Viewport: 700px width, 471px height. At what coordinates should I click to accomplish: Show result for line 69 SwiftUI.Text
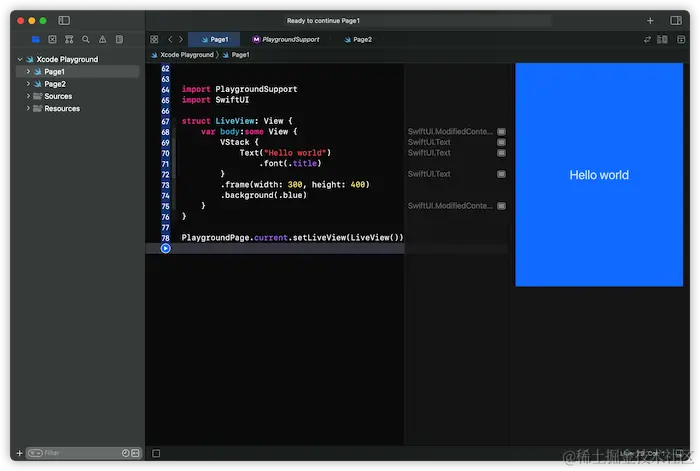(501, 142)
